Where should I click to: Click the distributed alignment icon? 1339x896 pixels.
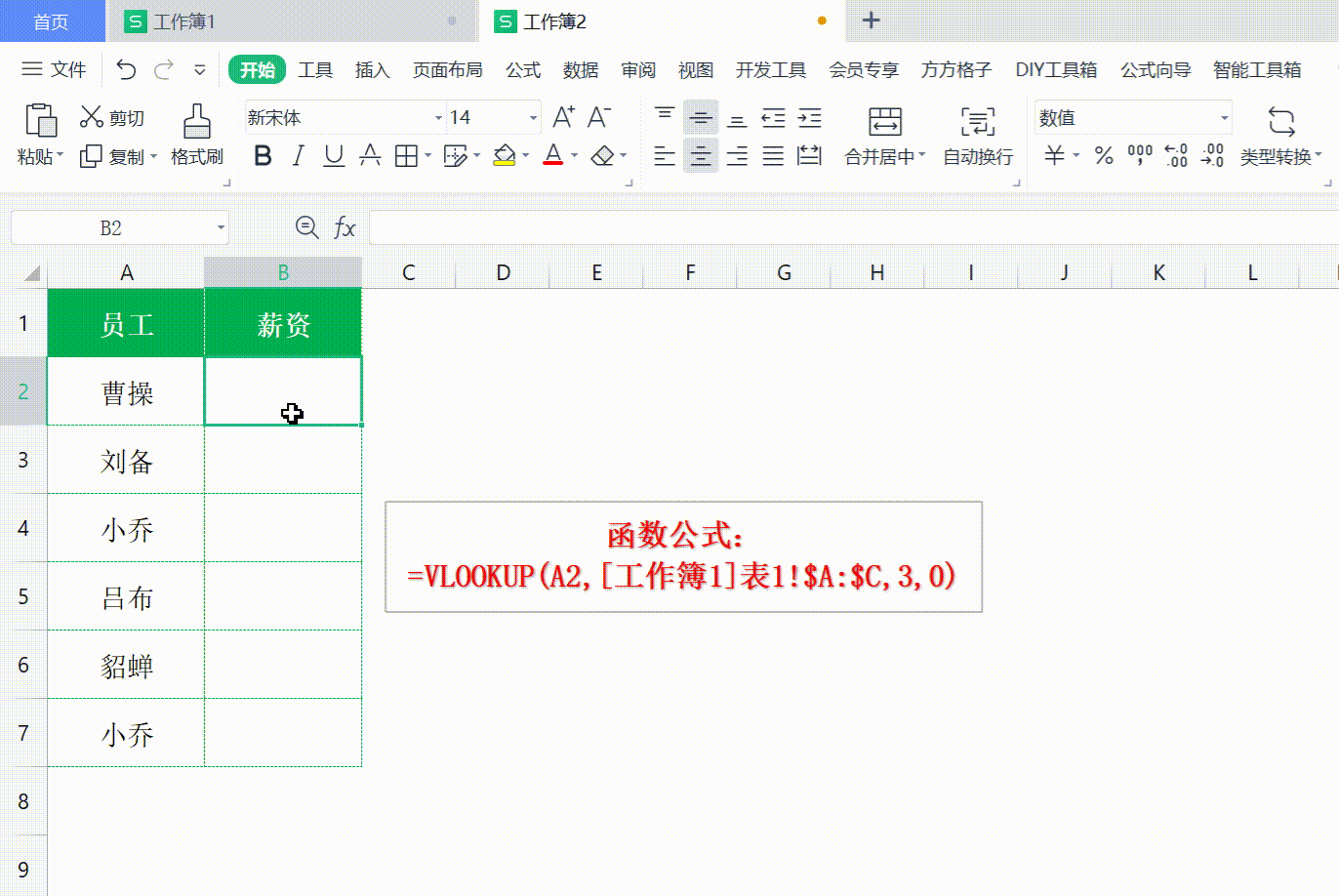click(810, 155)
